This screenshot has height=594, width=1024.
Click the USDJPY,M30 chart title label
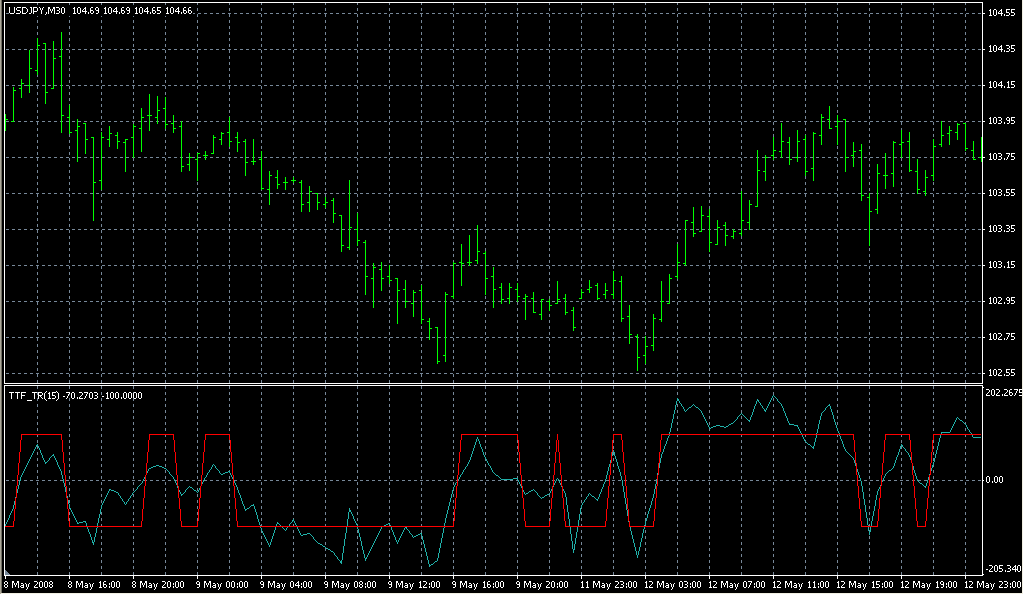tap(37, 10)
